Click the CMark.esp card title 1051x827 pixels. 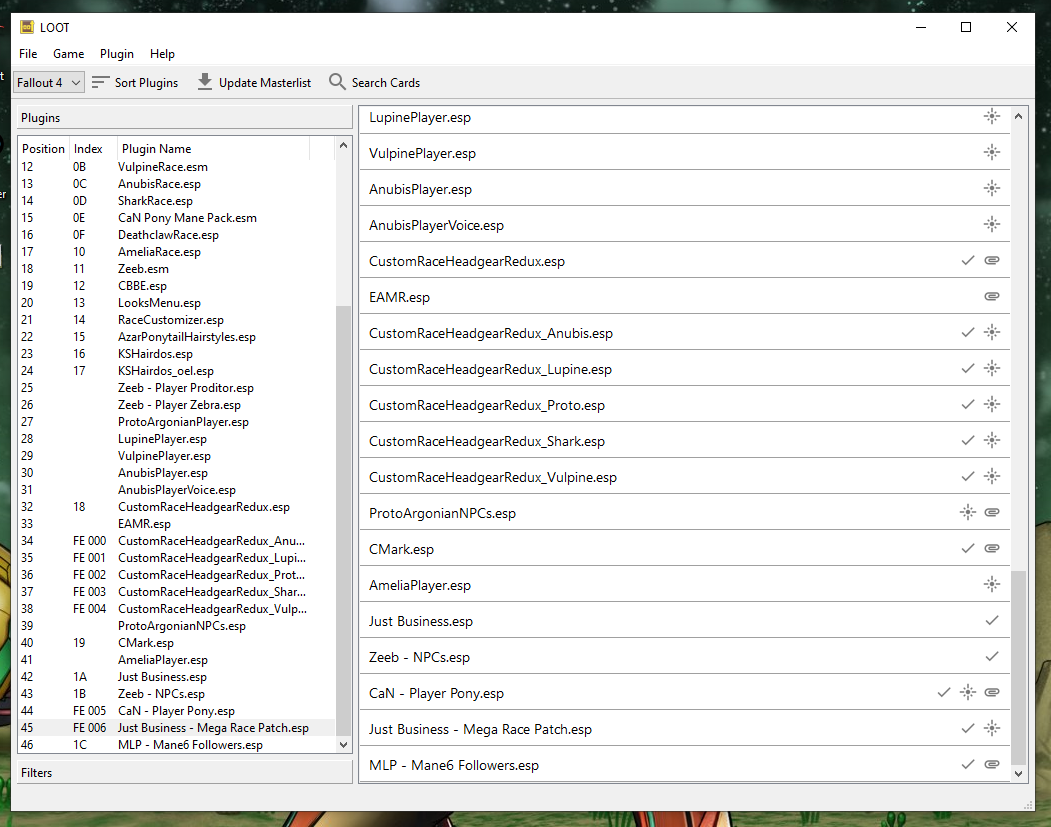401,549
